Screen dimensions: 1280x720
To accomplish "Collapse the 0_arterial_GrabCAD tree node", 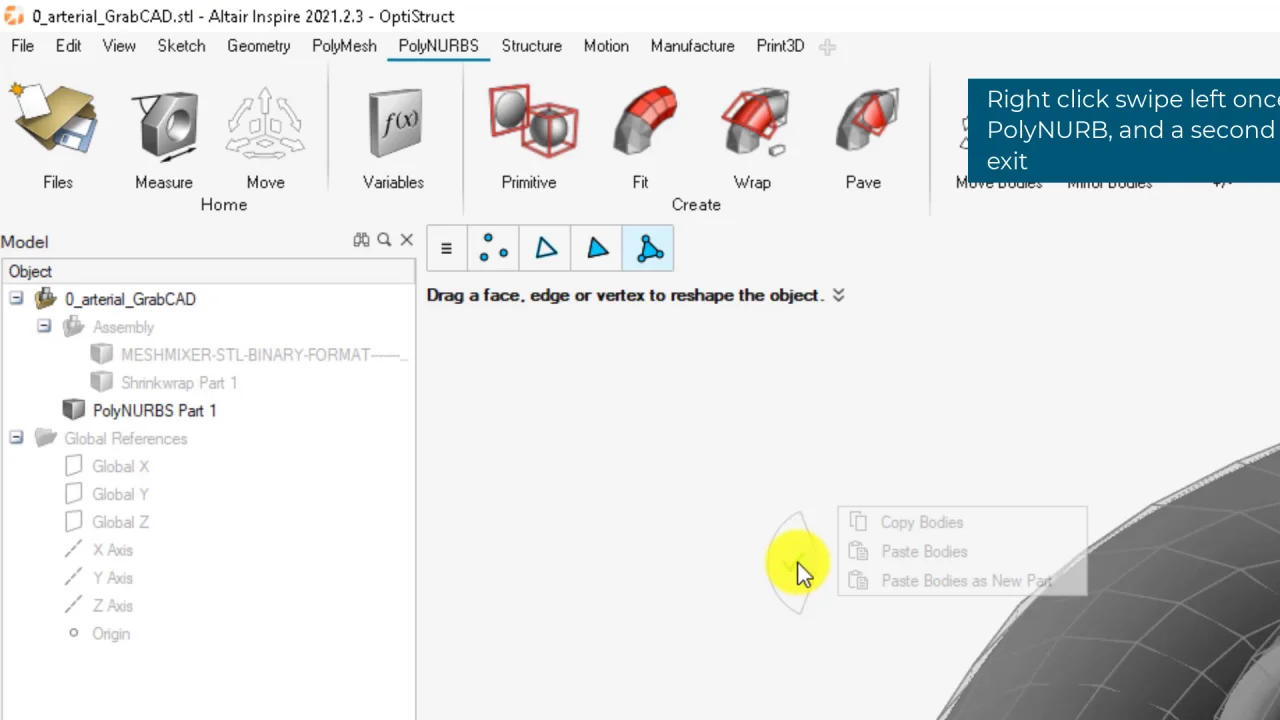I will pyautogui.click(x=16, y=298).
